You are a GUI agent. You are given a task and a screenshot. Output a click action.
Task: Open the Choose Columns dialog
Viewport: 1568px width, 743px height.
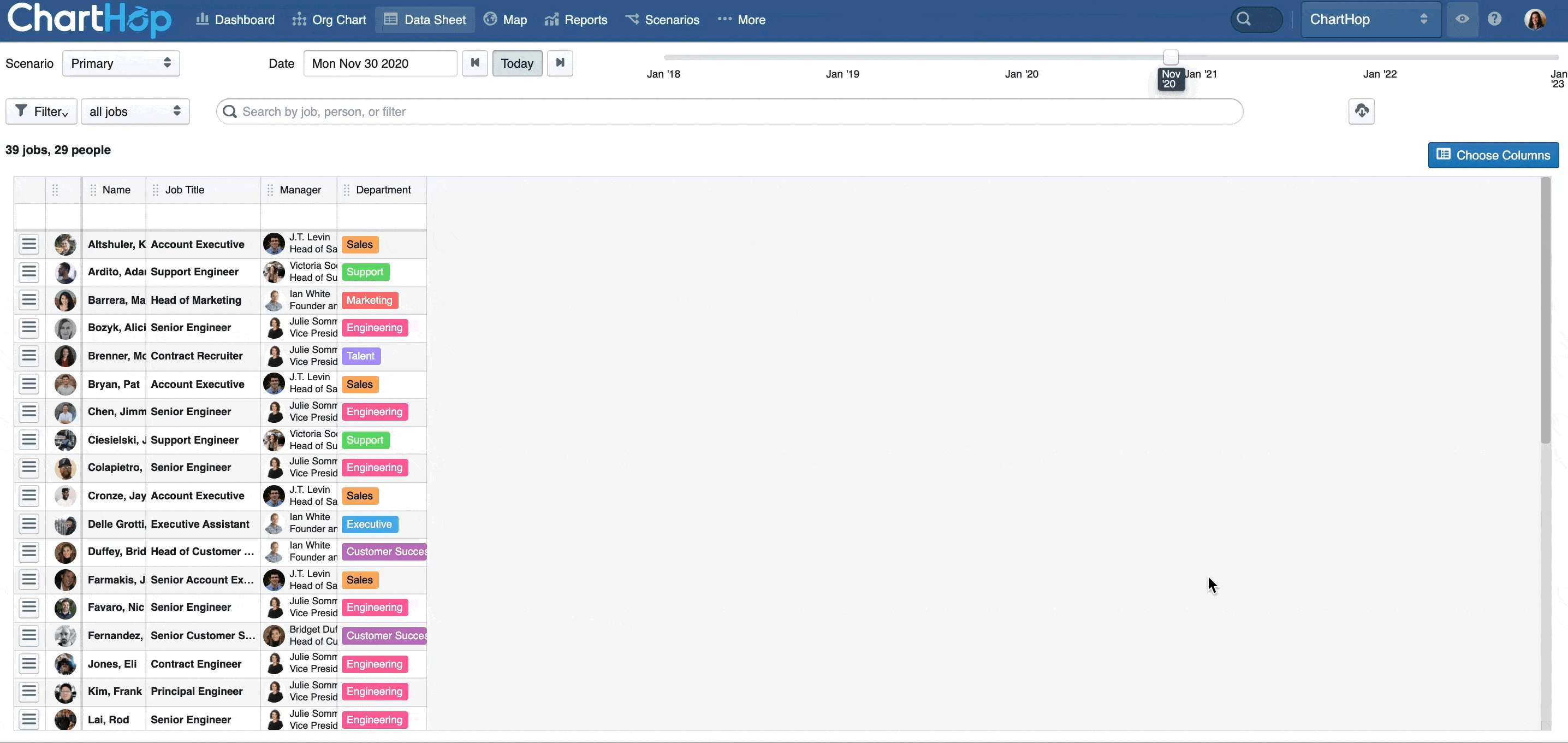pos(1493,155)
